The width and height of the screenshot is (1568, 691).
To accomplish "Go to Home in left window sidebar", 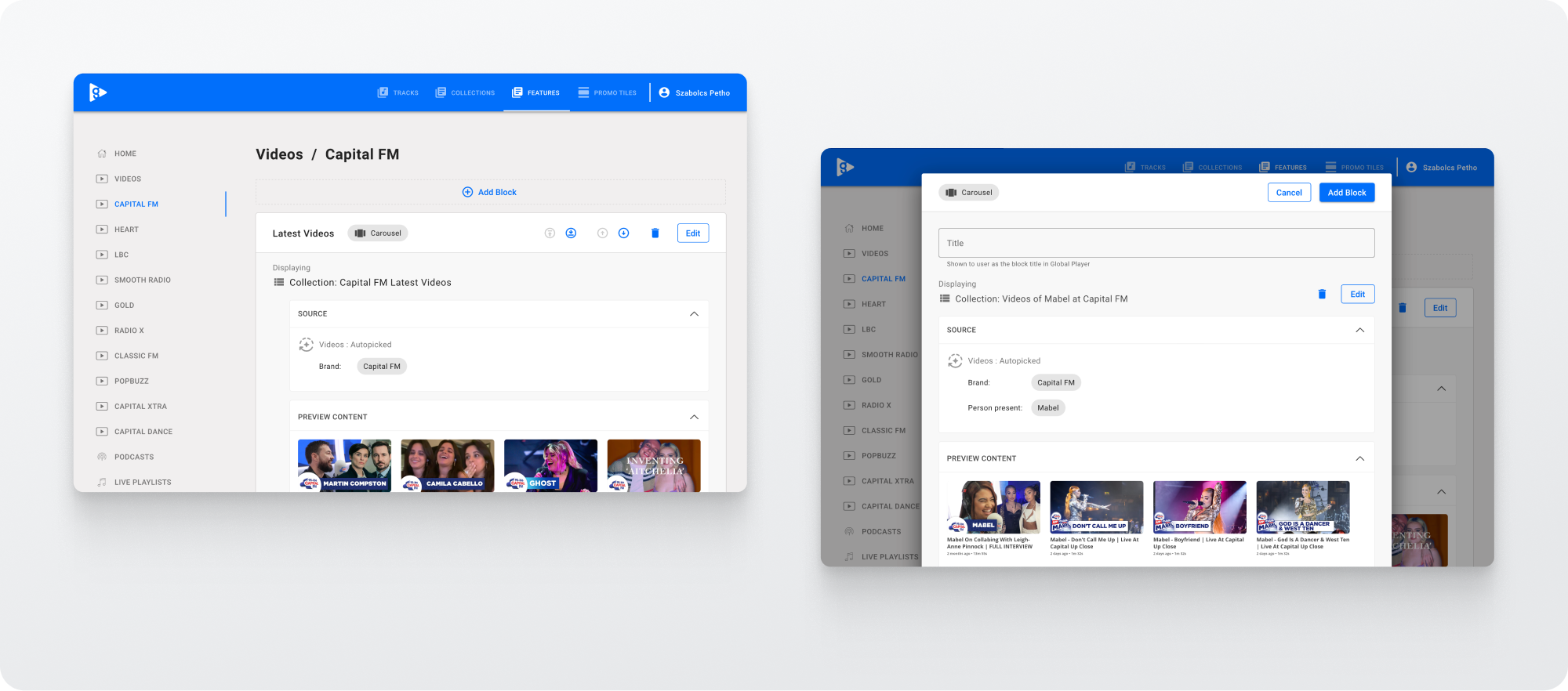I will [116, 154].
